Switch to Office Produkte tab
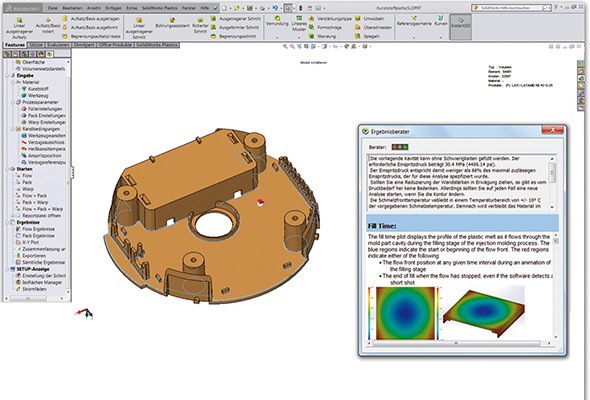The image size is (590, 400). pyautogui.click(x=115, y=45)
